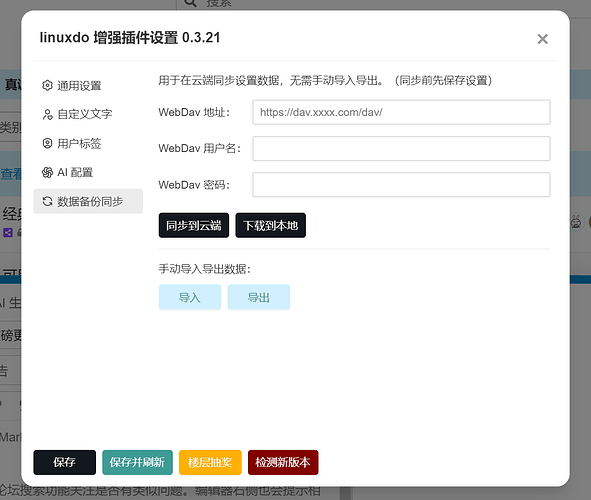Click the purple share icon in the background page
The image size is (591, 500).
[x=8, y=232]
